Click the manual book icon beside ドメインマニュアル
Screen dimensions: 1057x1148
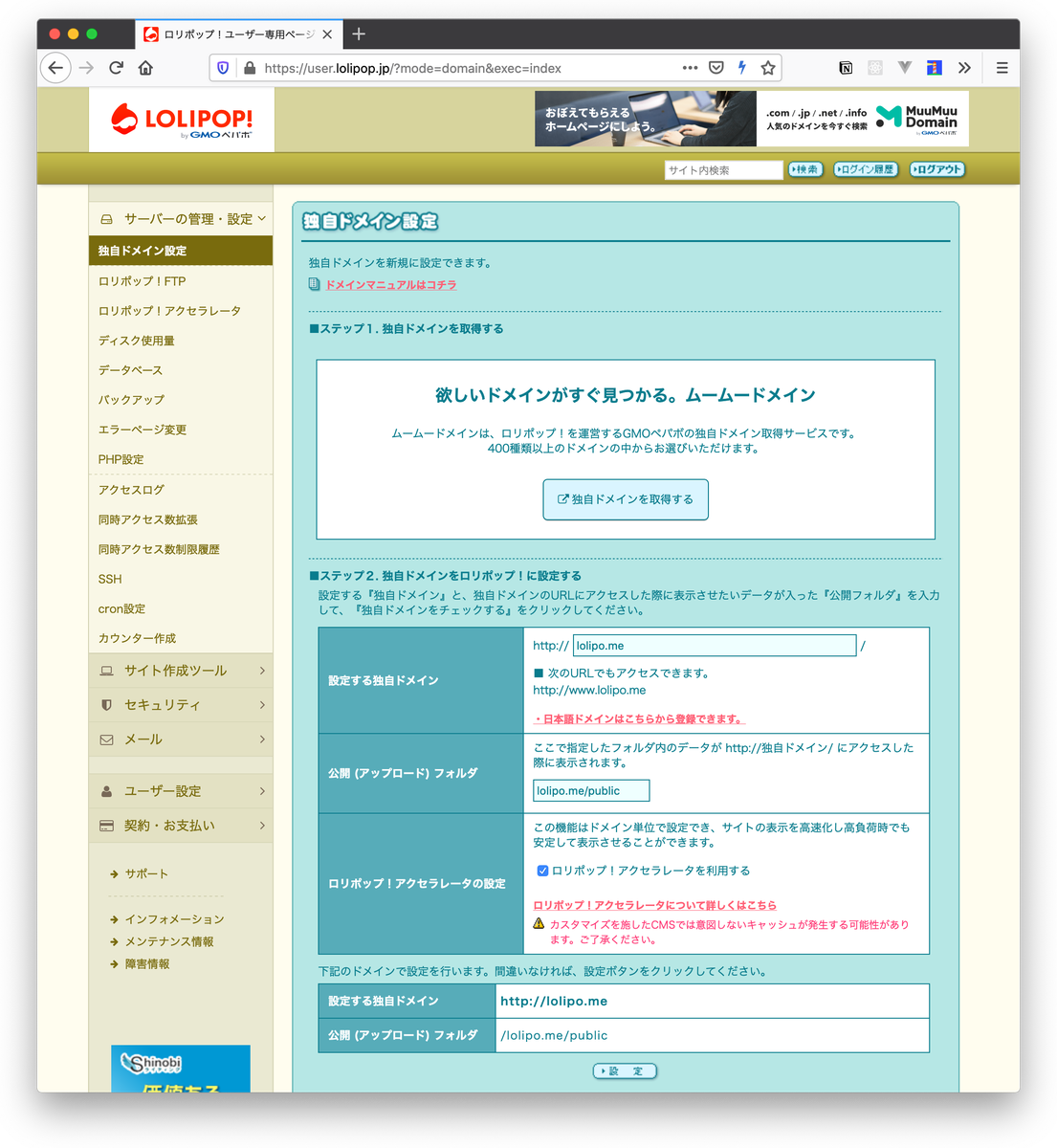(314, 283)
